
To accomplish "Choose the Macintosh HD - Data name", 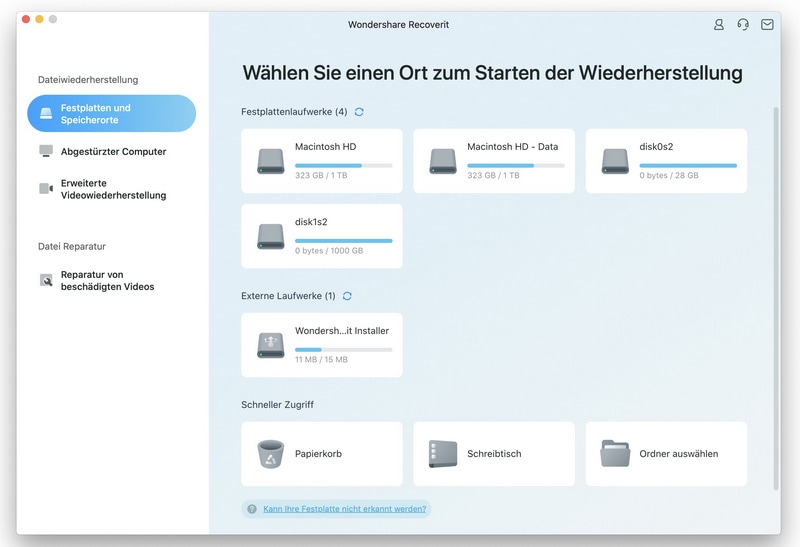I will [x=512, y=146].
